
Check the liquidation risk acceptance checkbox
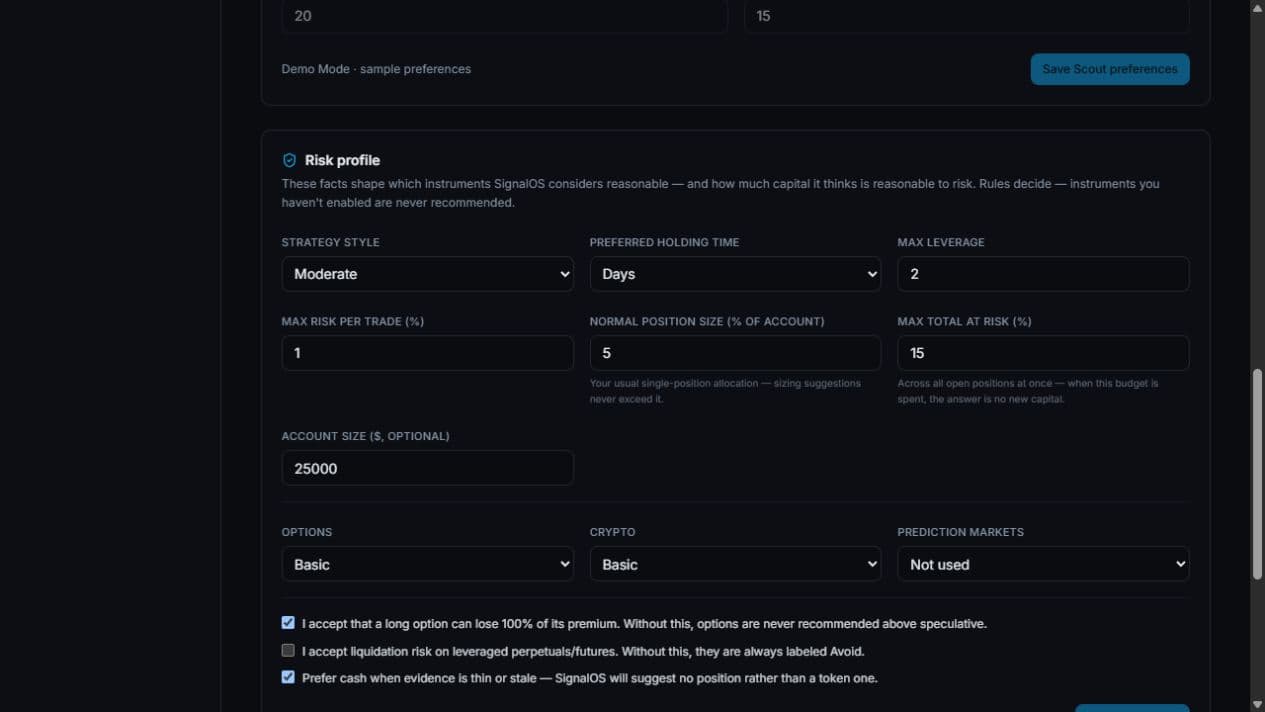[288, 650]
